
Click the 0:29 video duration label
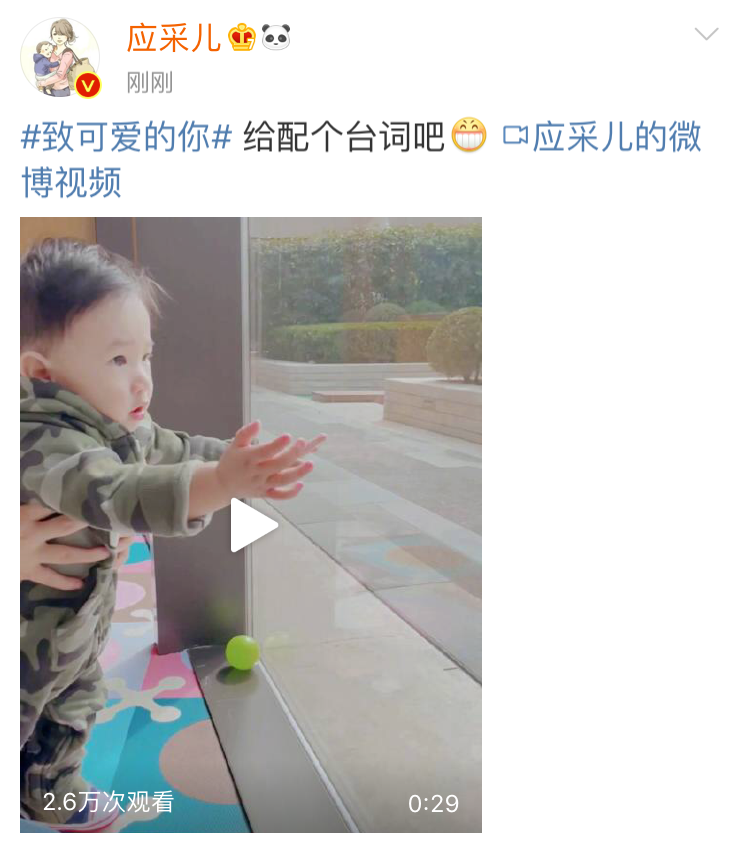click(x=434, y=804)
